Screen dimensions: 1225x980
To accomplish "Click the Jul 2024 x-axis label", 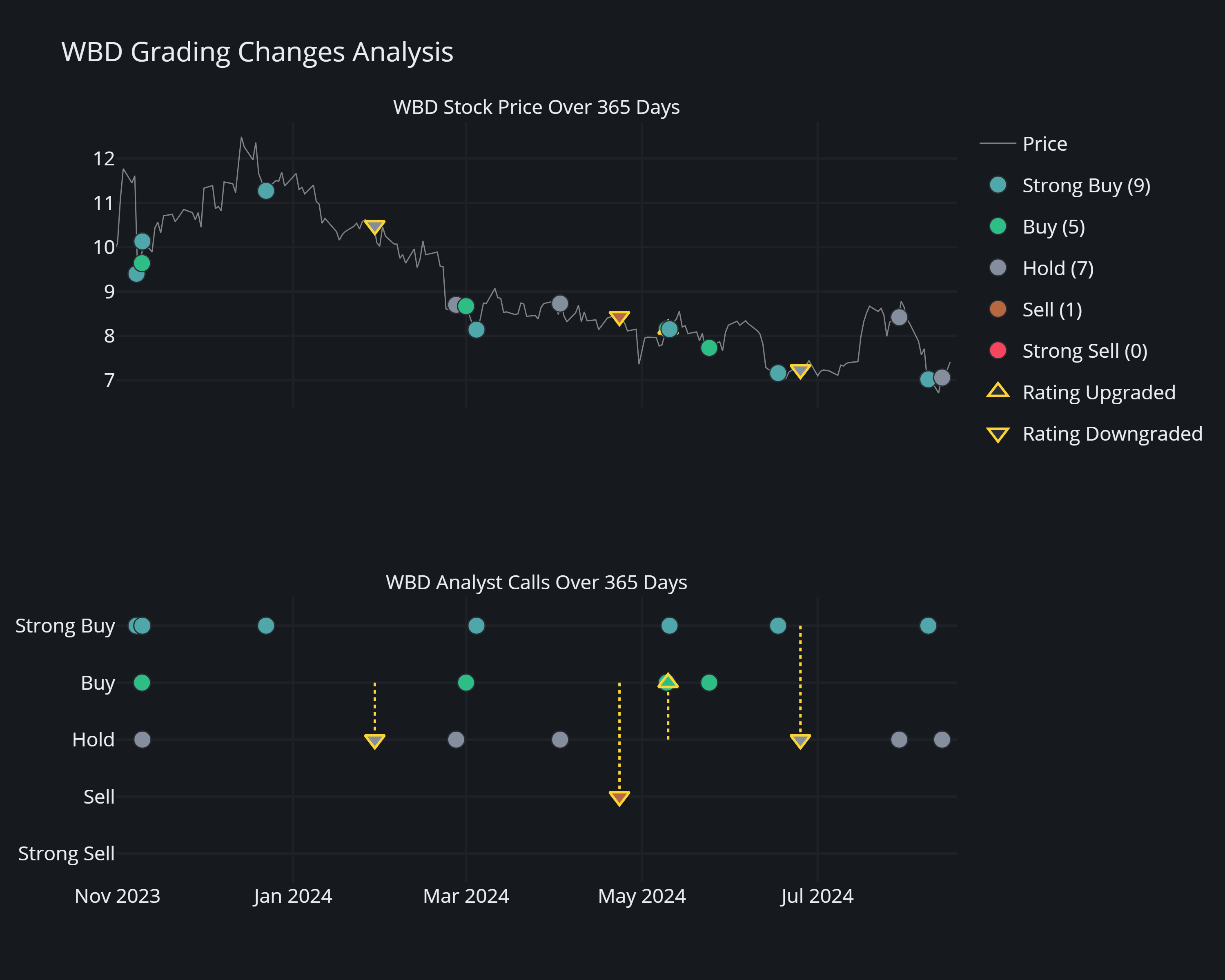I will pos(817,896).
